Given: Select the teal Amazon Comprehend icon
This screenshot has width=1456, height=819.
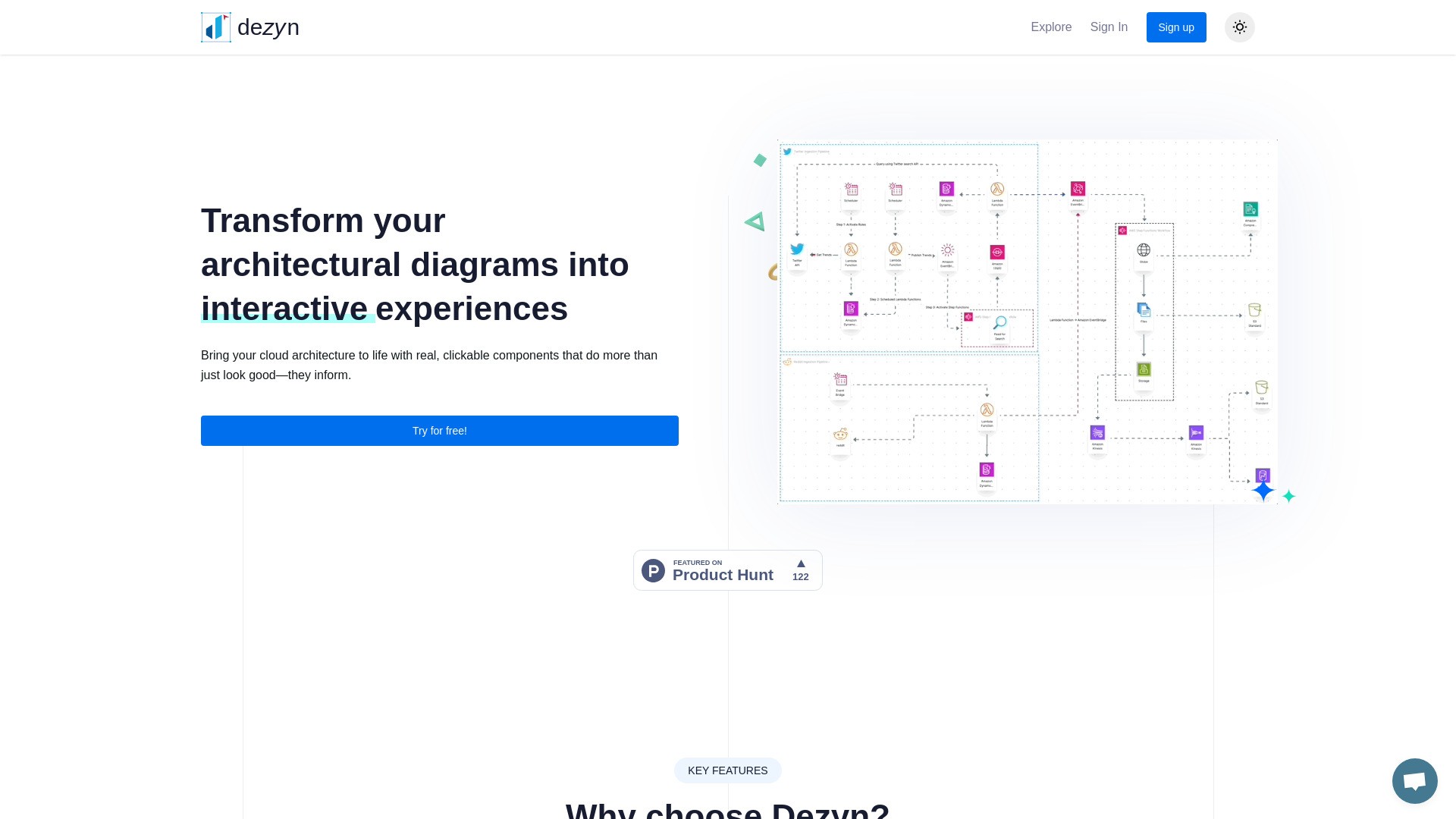Looking at the screenshot, I should pyautogui.click(x=1250, y=209).
